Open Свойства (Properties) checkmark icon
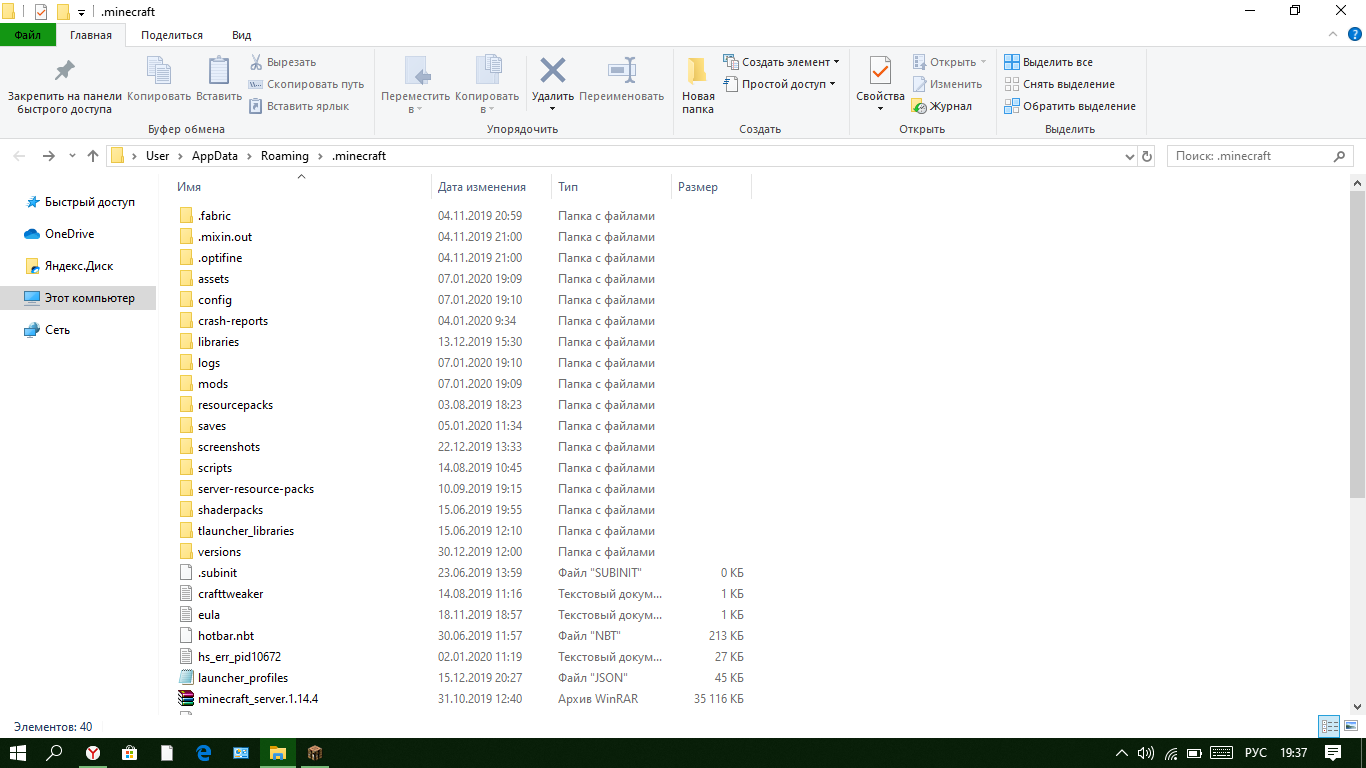This screenshot has height=768, width=1366. pyautogui.click(x=880, y=72)
